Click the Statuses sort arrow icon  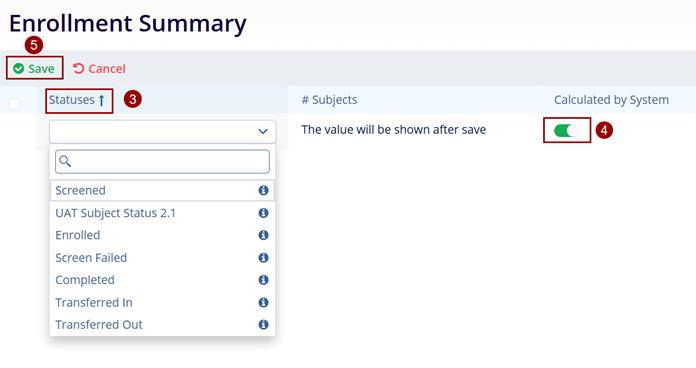[102, 100]
